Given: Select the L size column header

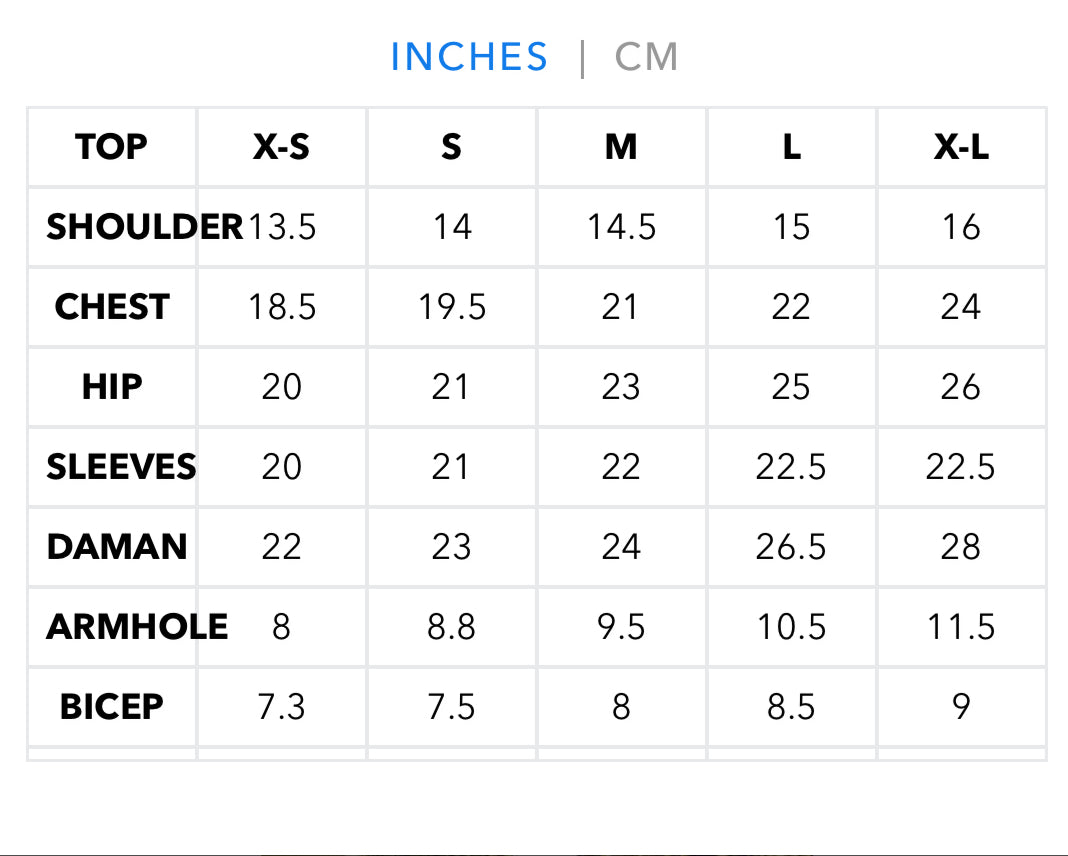Looking at the screenshot, I should [791, 146].
